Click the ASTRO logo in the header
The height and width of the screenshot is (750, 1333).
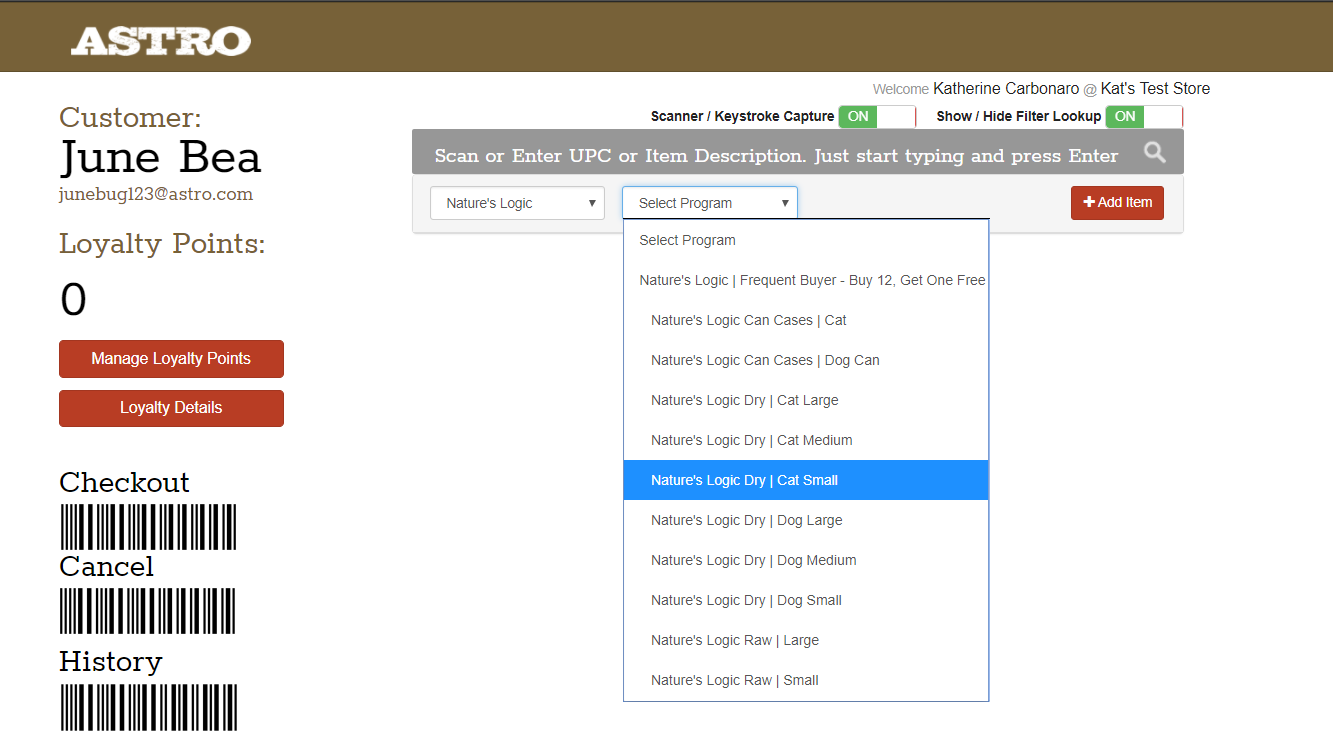pos(161,41)
